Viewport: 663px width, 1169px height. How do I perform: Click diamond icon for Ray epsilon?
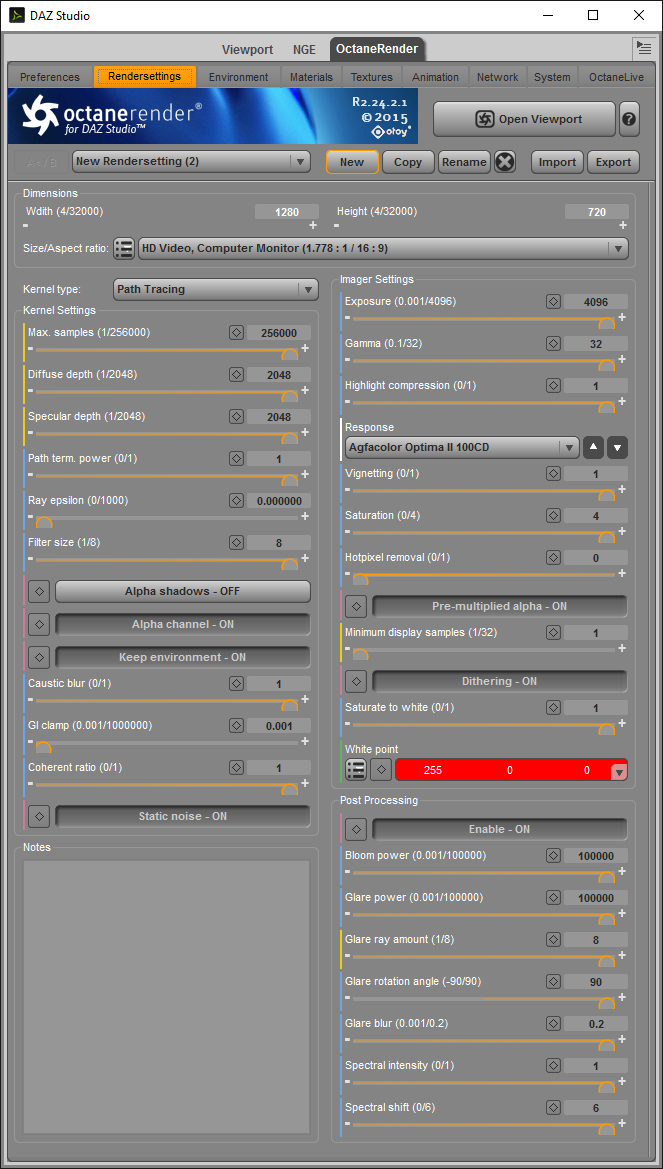tap(236, 500)
